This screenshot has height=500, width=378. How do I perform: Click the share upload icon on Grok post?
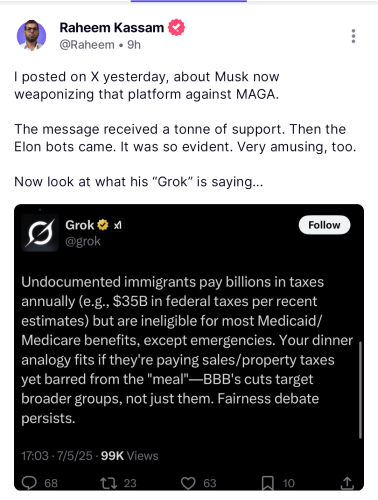pos(347,483)
